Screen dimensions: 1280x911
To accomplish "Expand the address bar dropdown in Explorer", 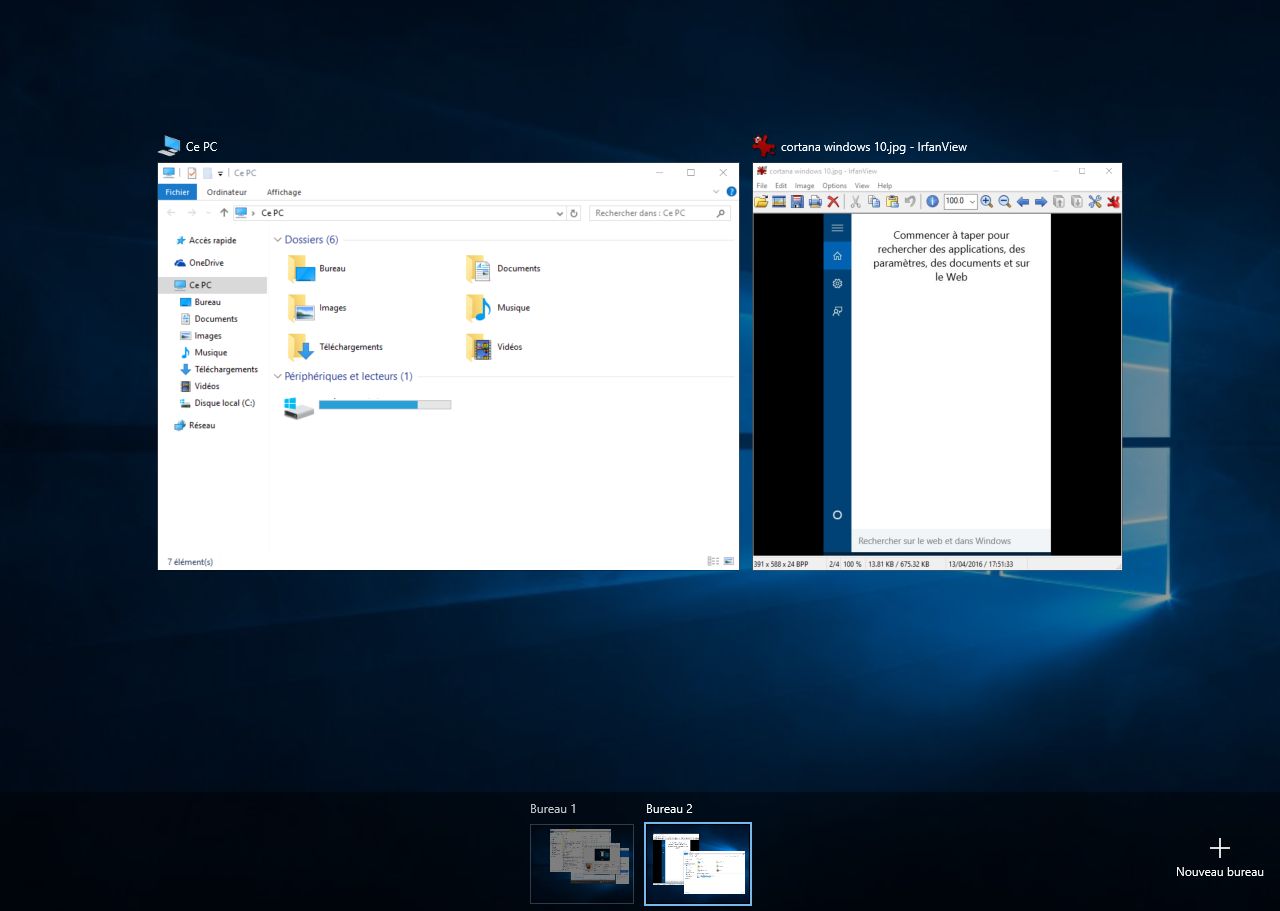I will pyautogui.click(x=558, y=213).
